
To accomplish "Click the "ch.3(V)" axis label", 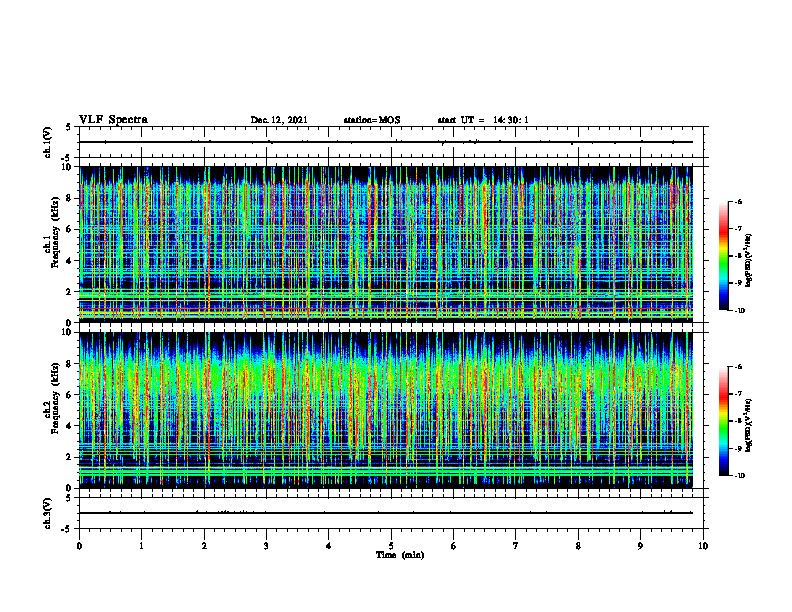I will coord(48,513).
